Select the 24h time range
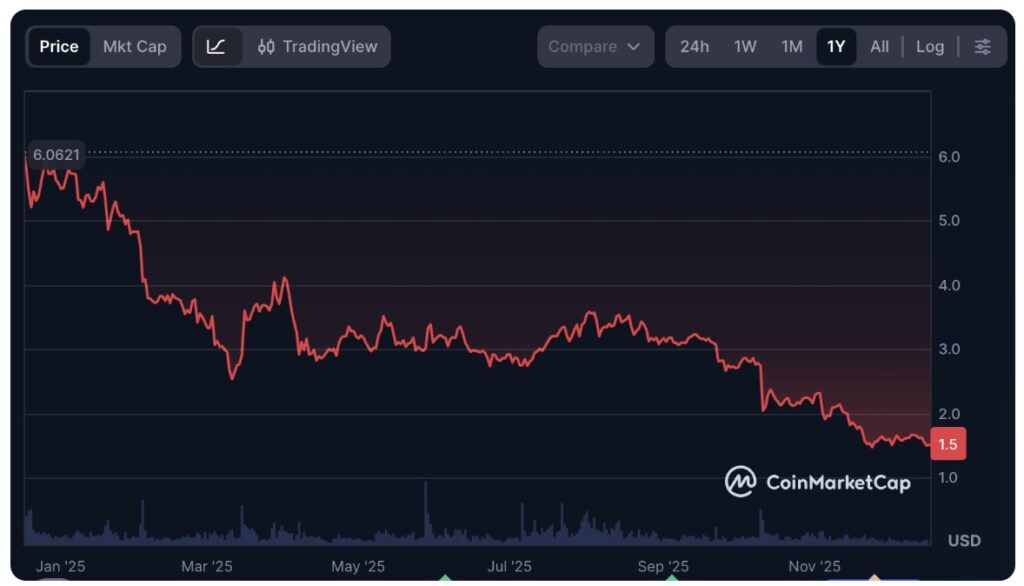This screenshot has height=586, width=1024. click(694, 47)
